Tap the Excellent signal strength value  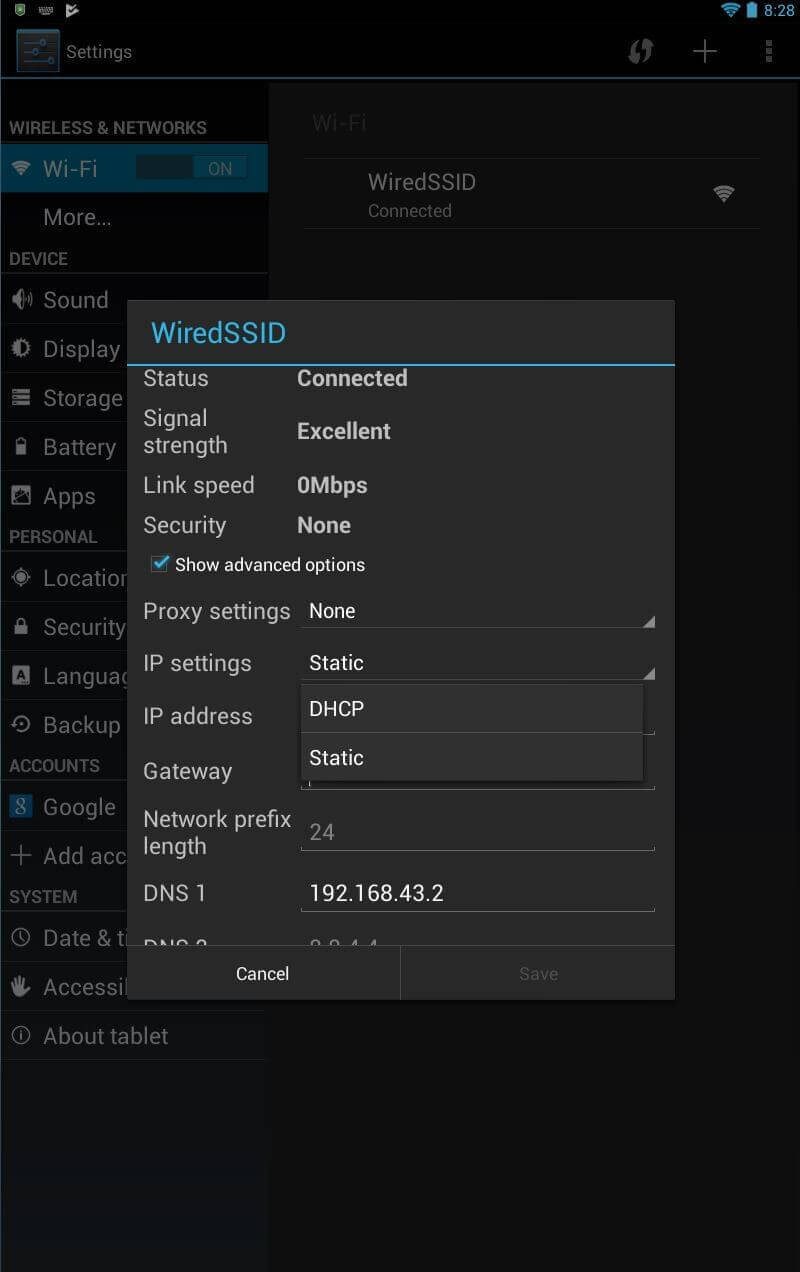344,431
